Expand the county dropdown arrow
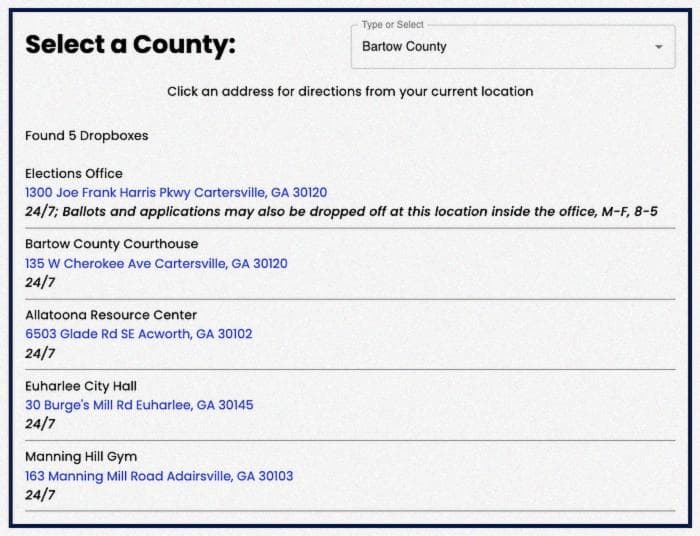The image size is (700, 536). [658, 47]
